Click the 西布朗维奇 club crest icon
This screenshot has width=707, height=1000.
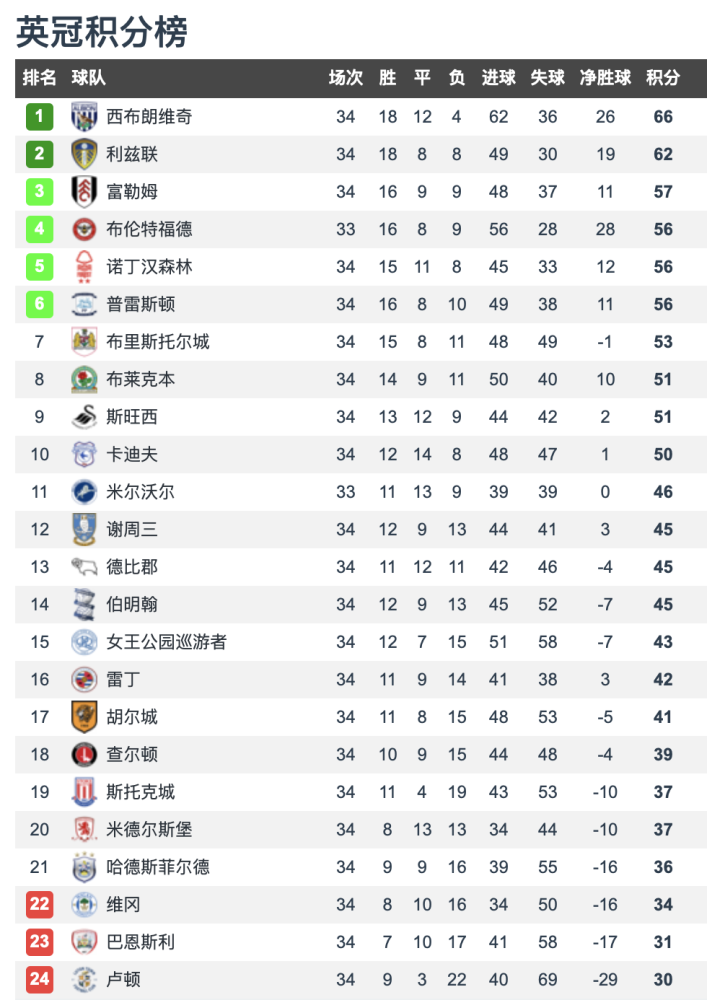pos(84,117)
